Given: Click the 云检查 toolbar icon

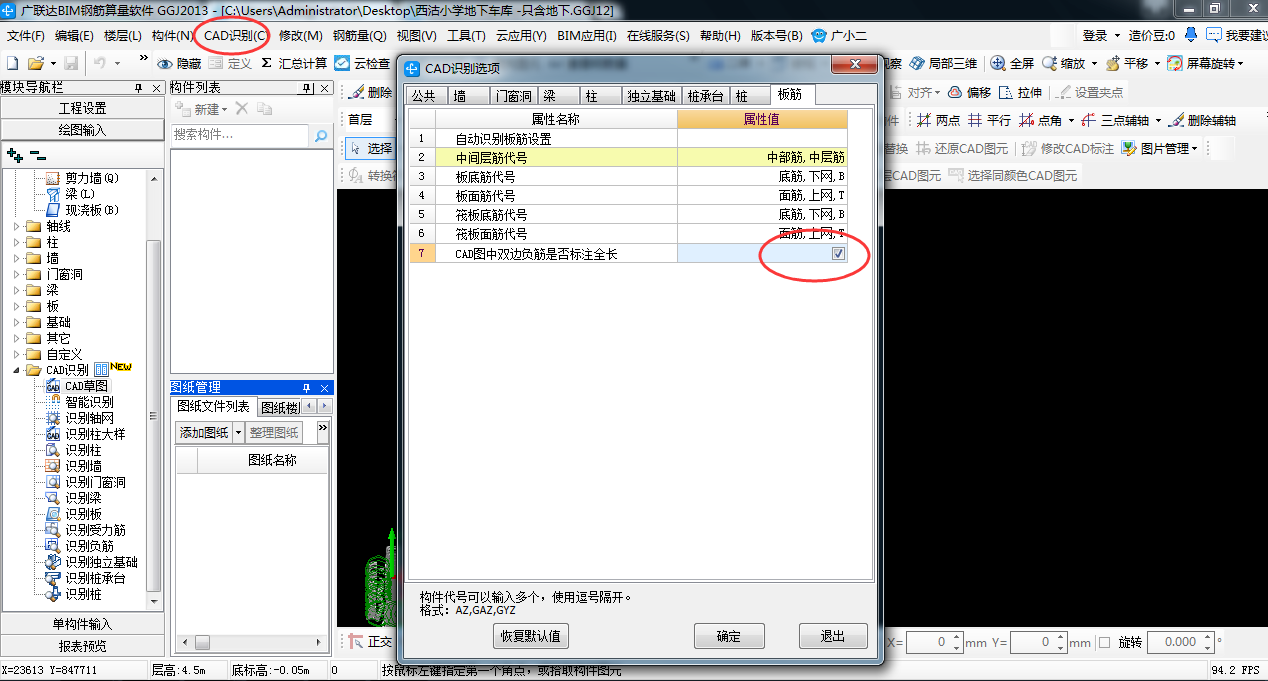Looking at the screenshot, I should coord(342,63).
